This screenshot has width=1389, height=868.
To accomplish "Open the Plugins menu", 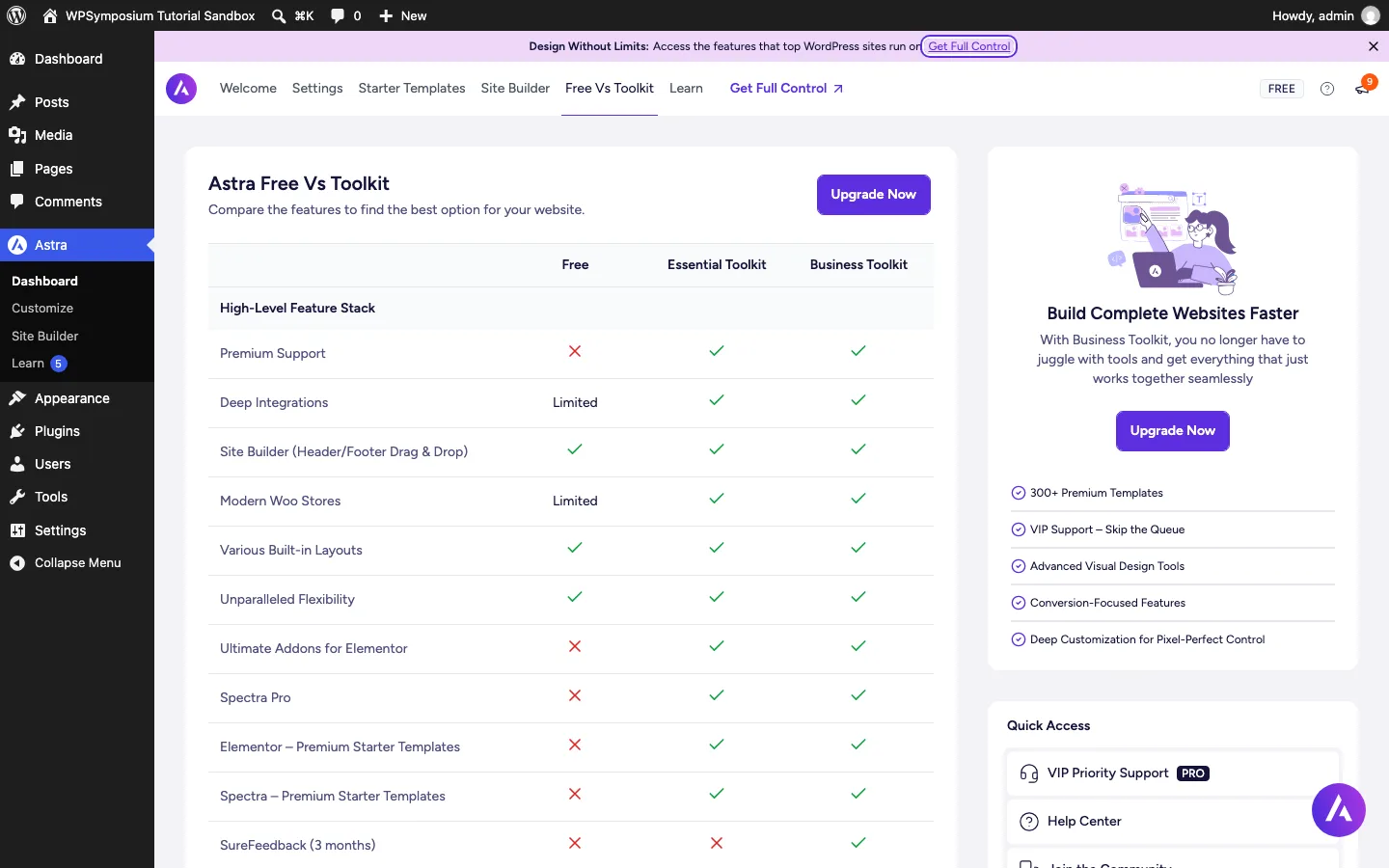I will pos(77,431).
